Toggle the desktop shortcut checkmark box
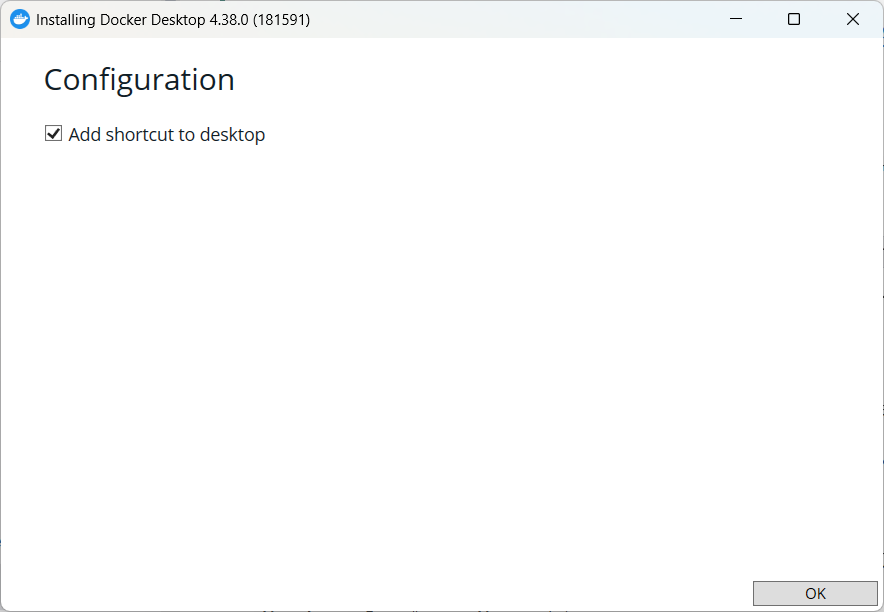Image resolution: width=884 pixels, height=612 pixels. click(x=54, y=134)
